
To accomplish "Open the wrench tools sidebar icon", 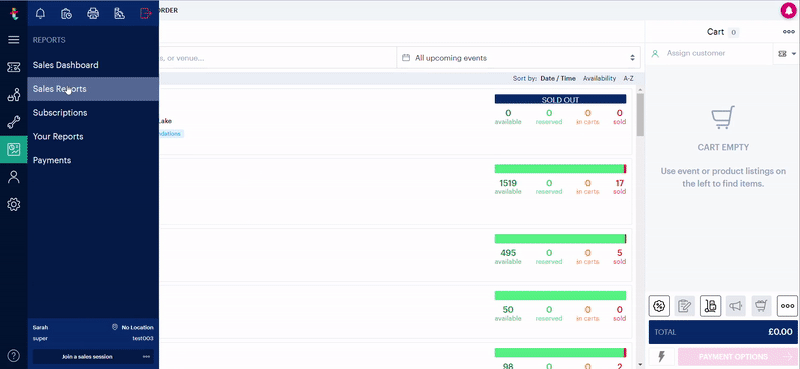I will click(x=14, y=122).
